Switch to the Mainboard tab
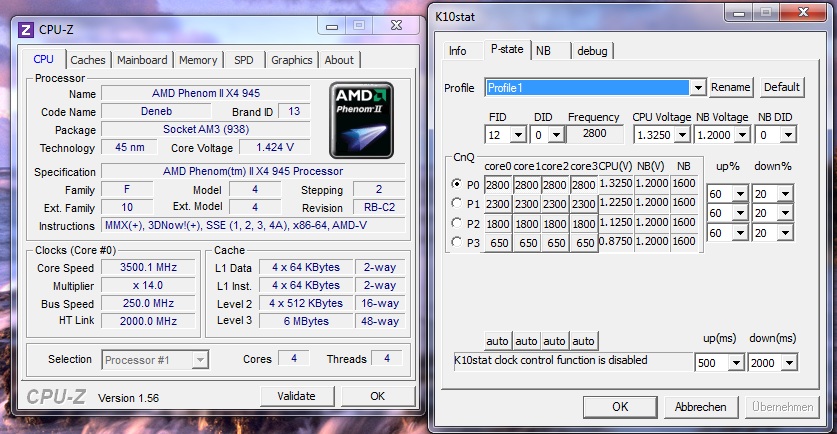Image resolution: width=837 pixels, height=434 pixels. pyautogui.click(x=142, y=60)
